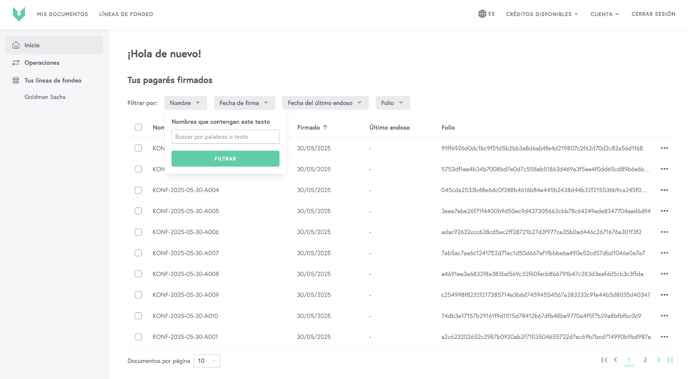Click the green app logo icon
The image size is (688, 379).
[19, 14]
